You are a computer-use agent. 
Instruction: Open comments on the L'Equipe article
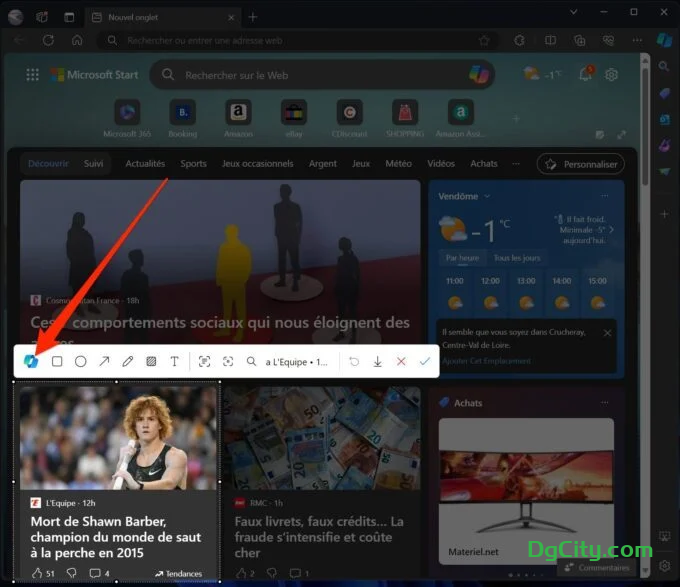[x=95, y=573]
